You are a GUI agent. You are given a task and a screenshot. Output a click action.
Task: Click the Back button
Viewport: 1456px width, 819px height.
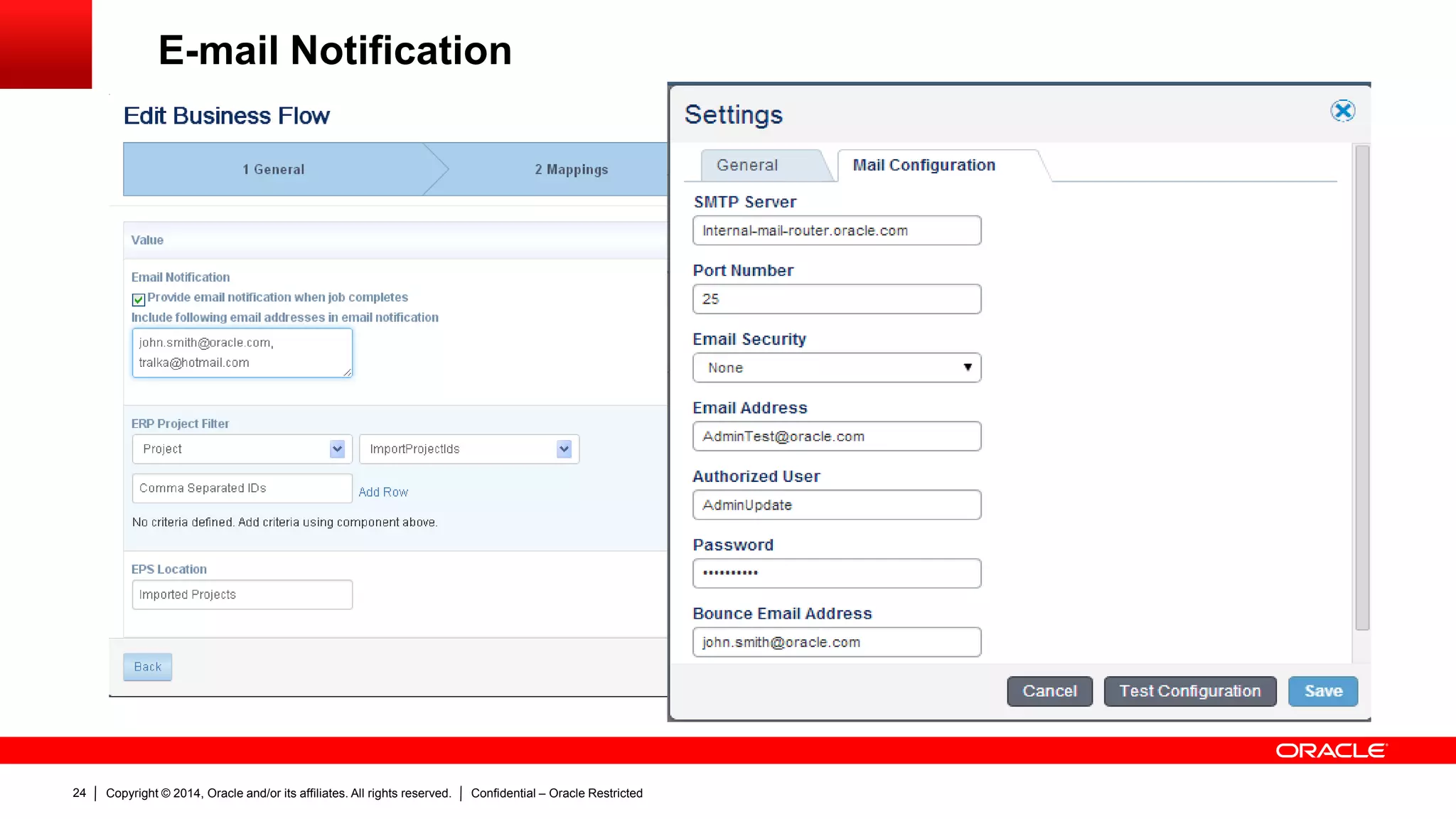click(148, 667)
